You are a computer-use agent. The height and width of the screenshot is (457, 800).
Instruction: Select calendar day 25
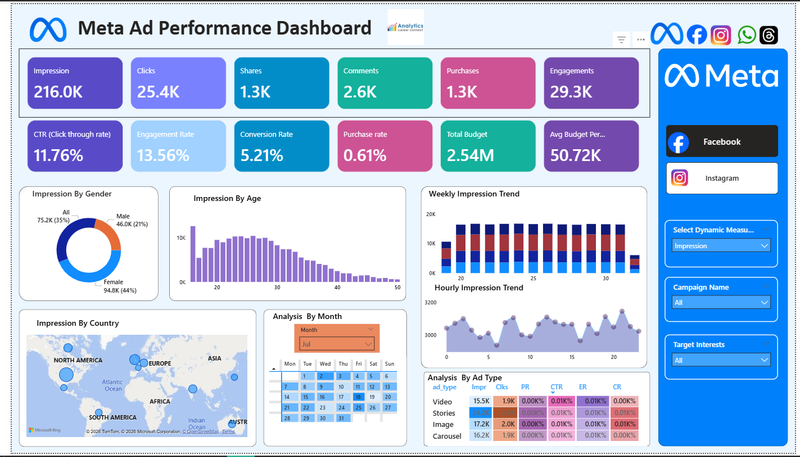tap(359, 407)
